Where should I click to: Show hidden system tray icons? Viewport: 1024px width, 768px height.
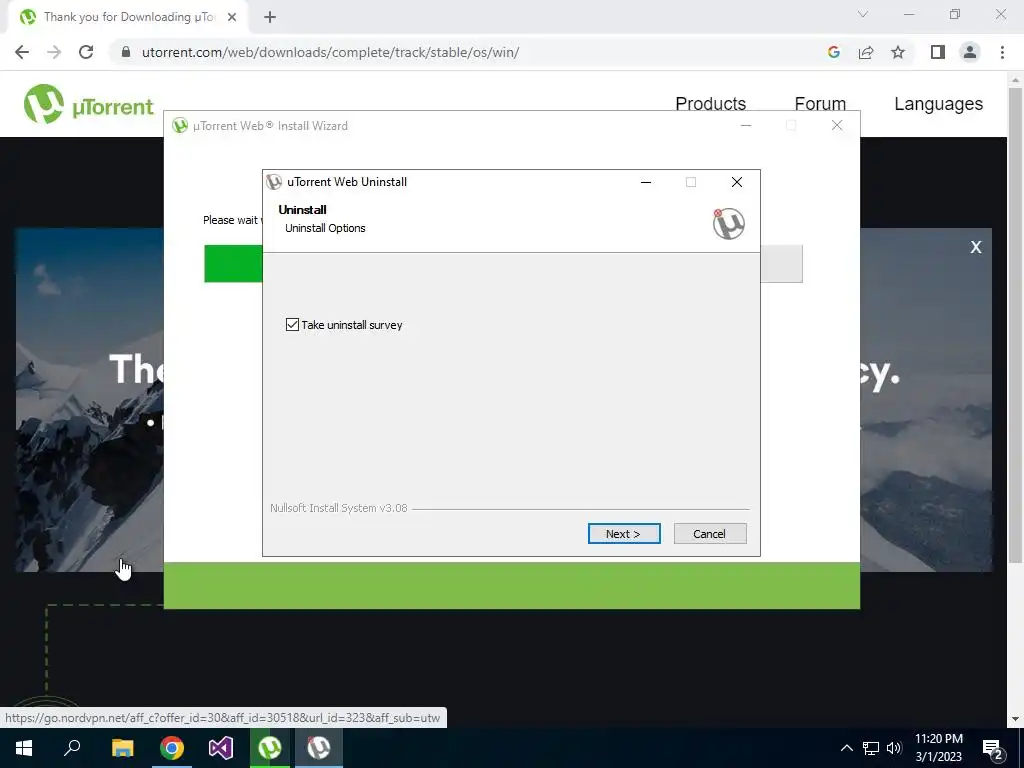click(846, 748)
